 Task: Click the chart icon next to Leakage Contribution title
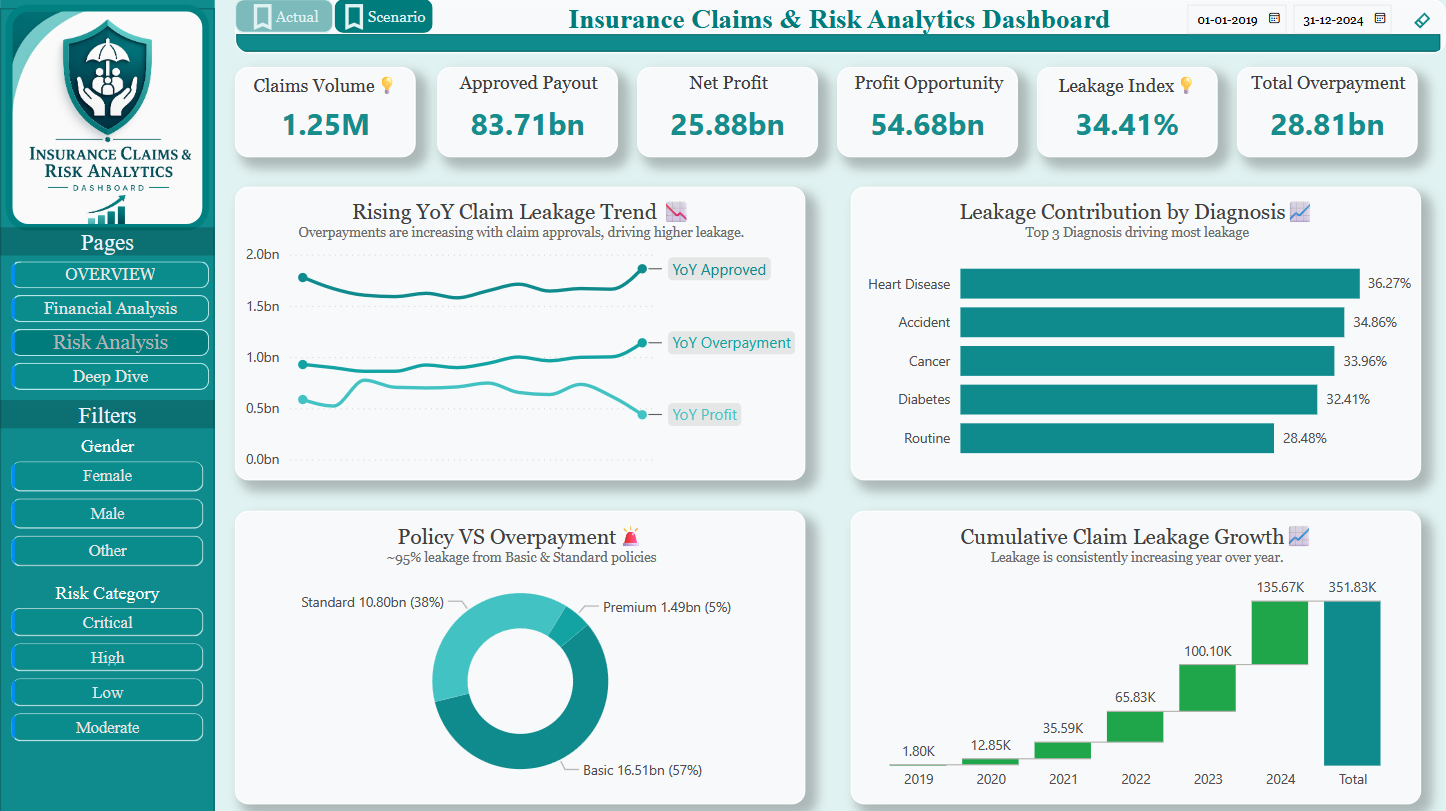coord(1300,212)
